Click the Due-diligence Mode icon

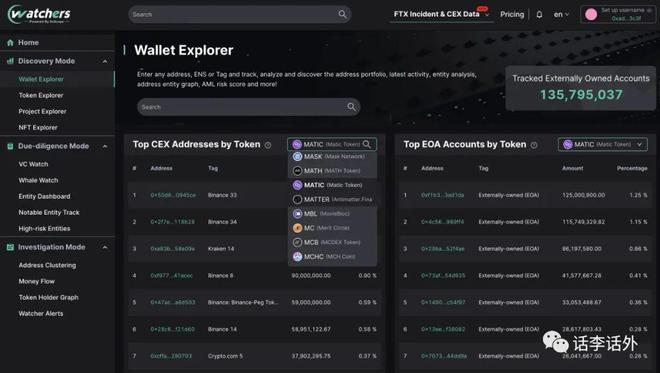(10, 146)
